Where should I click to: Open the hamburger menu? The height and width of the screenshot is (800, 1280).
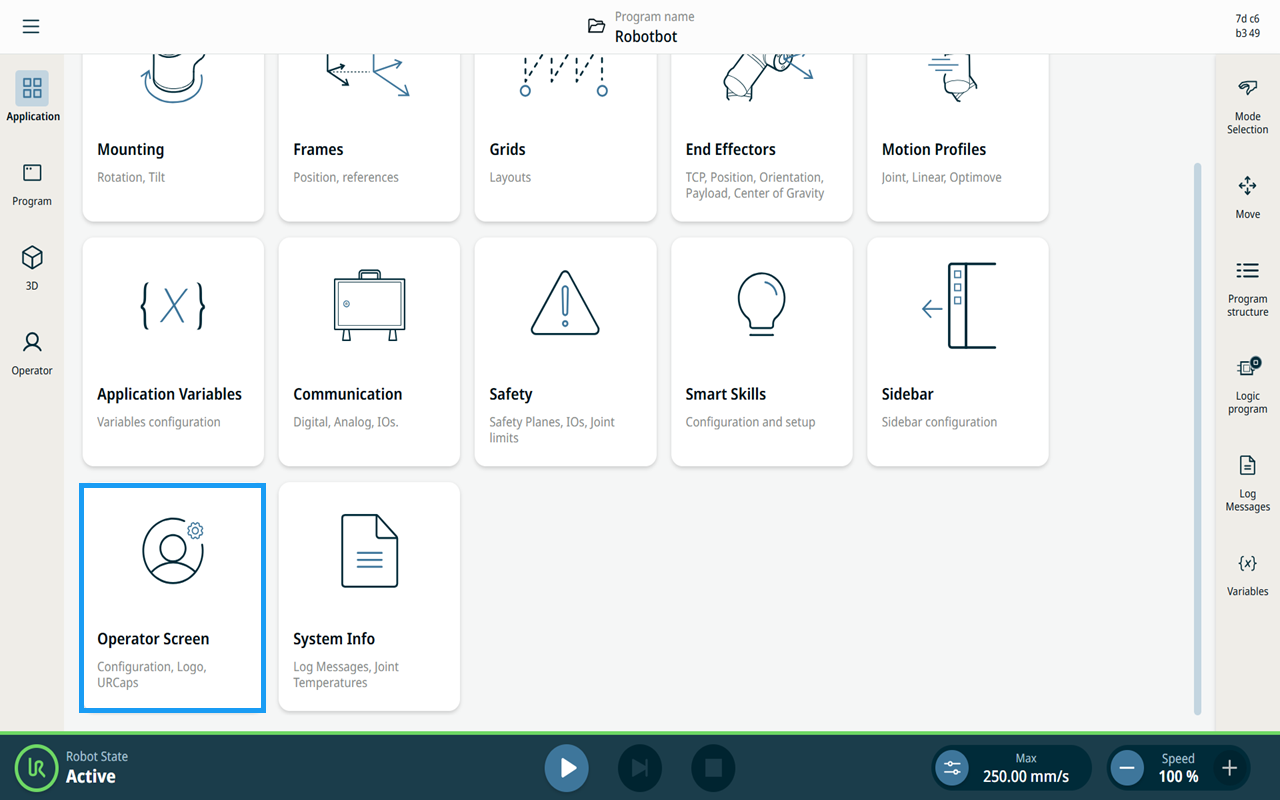click(x=31, y=27)
